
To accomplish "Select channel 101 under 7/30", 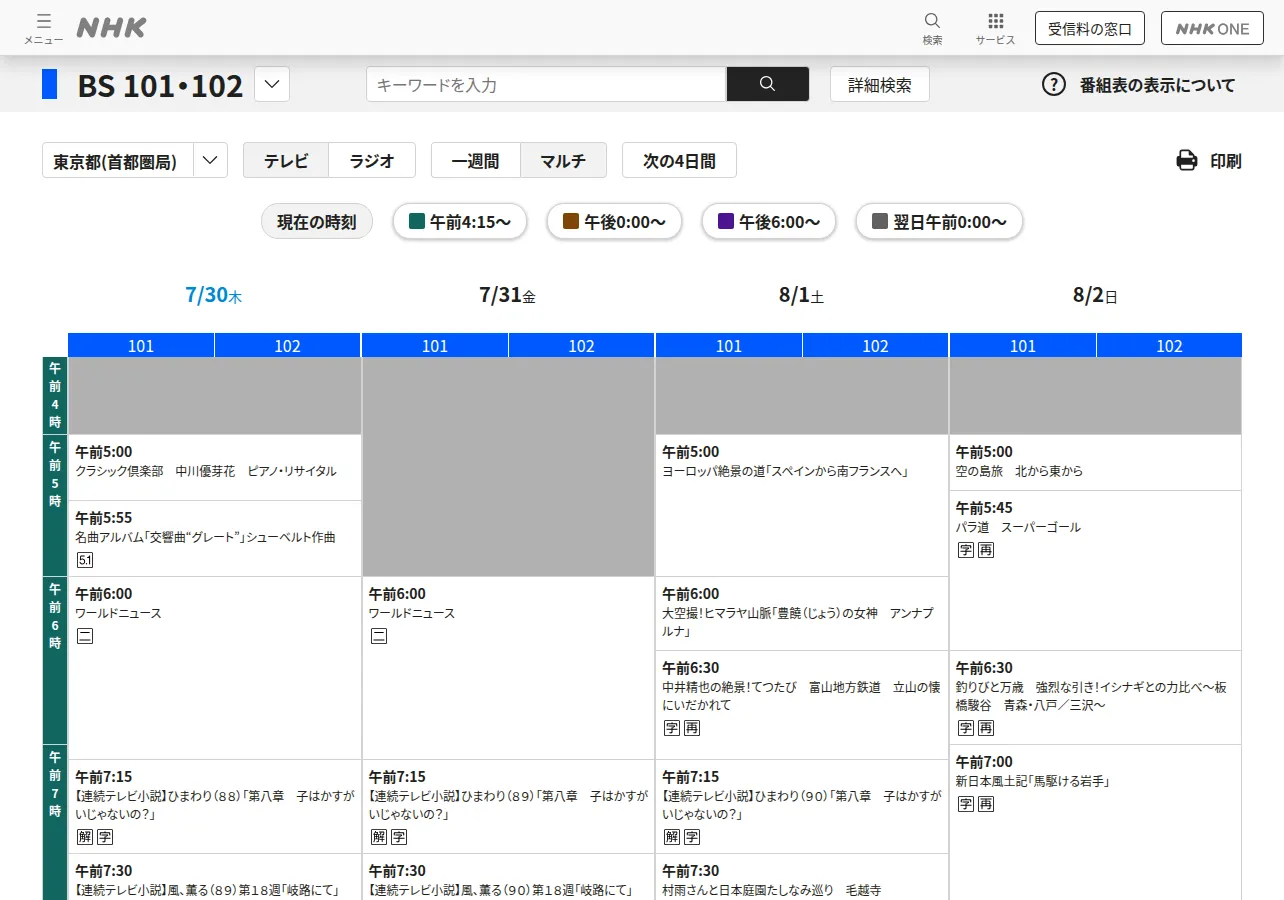I will coord(141,345).
